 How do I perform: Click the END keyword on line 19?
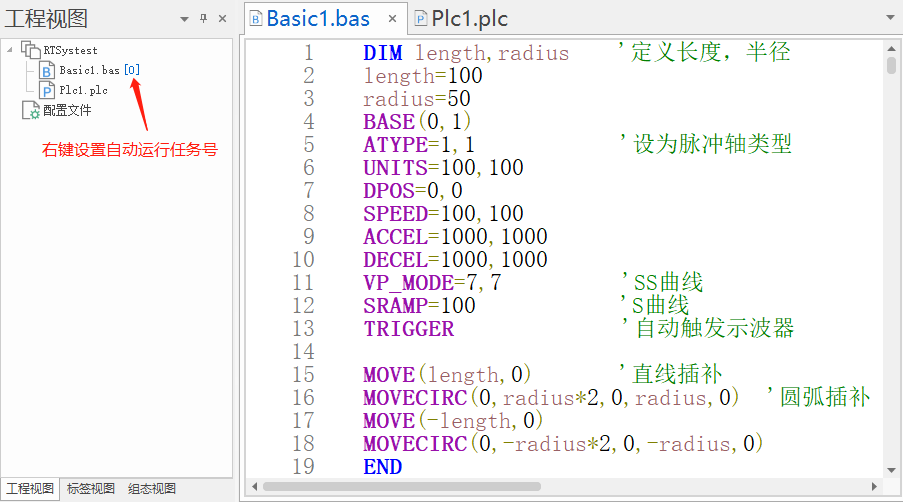382,467
